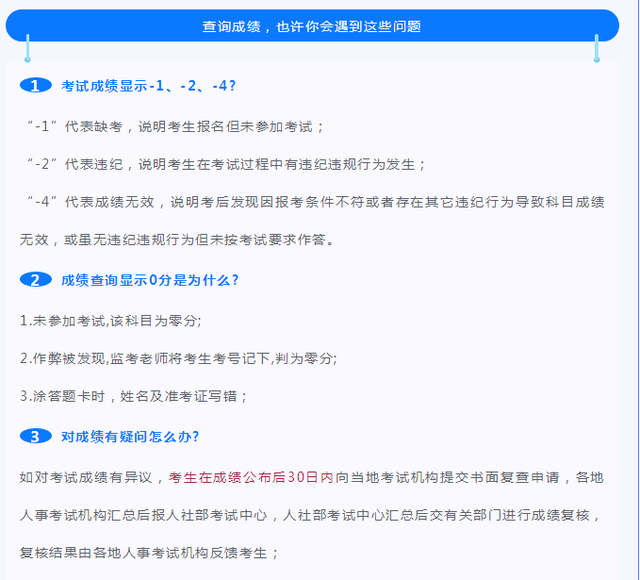The height and width of the screenshot is (580, 640).
Task: Click the line '2.作弊被发现,监考老师将考生考号记下'
Action: [x=178, y=358]
